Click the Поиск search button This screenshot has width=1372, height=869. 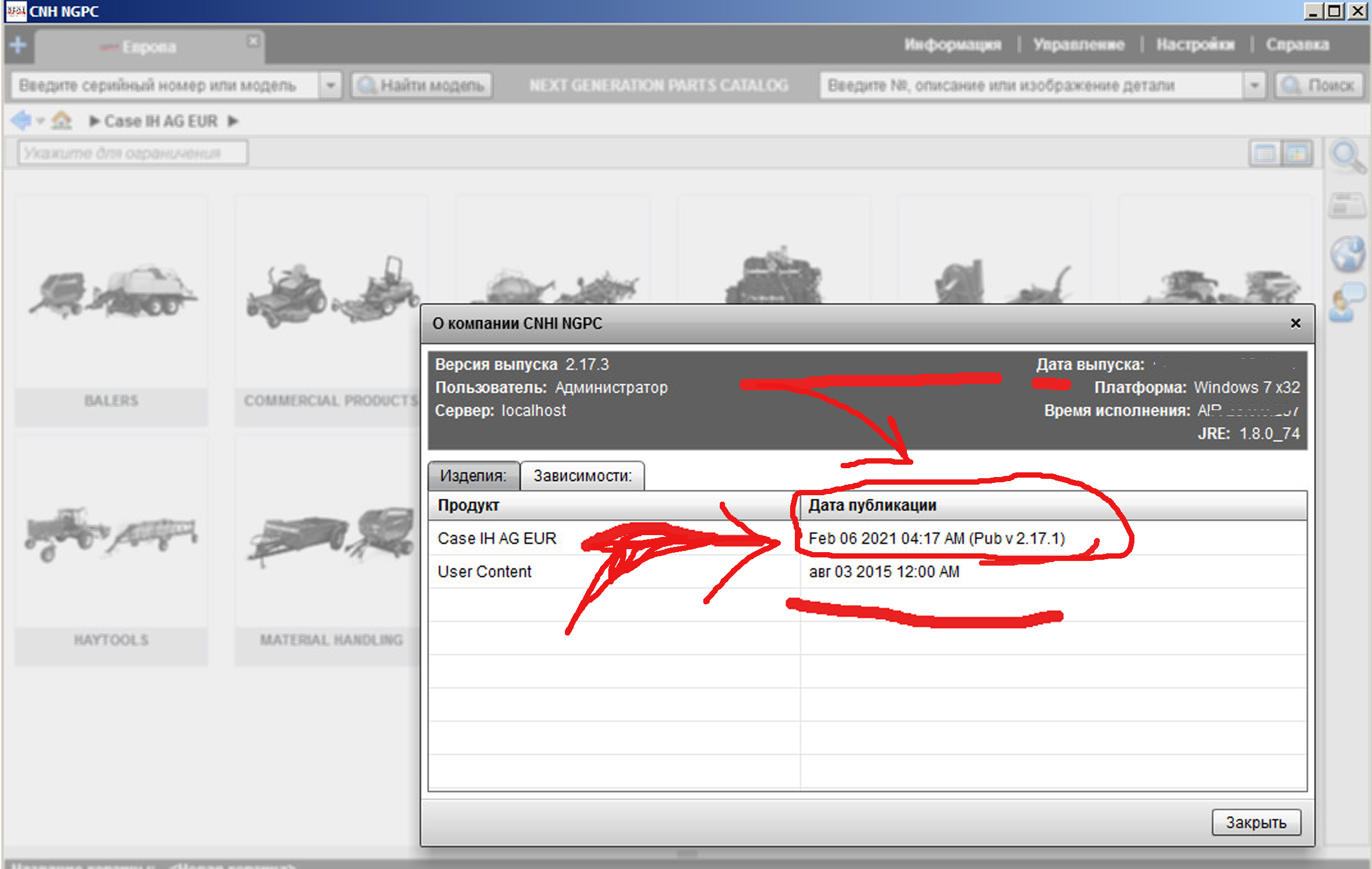[1319, 86]
